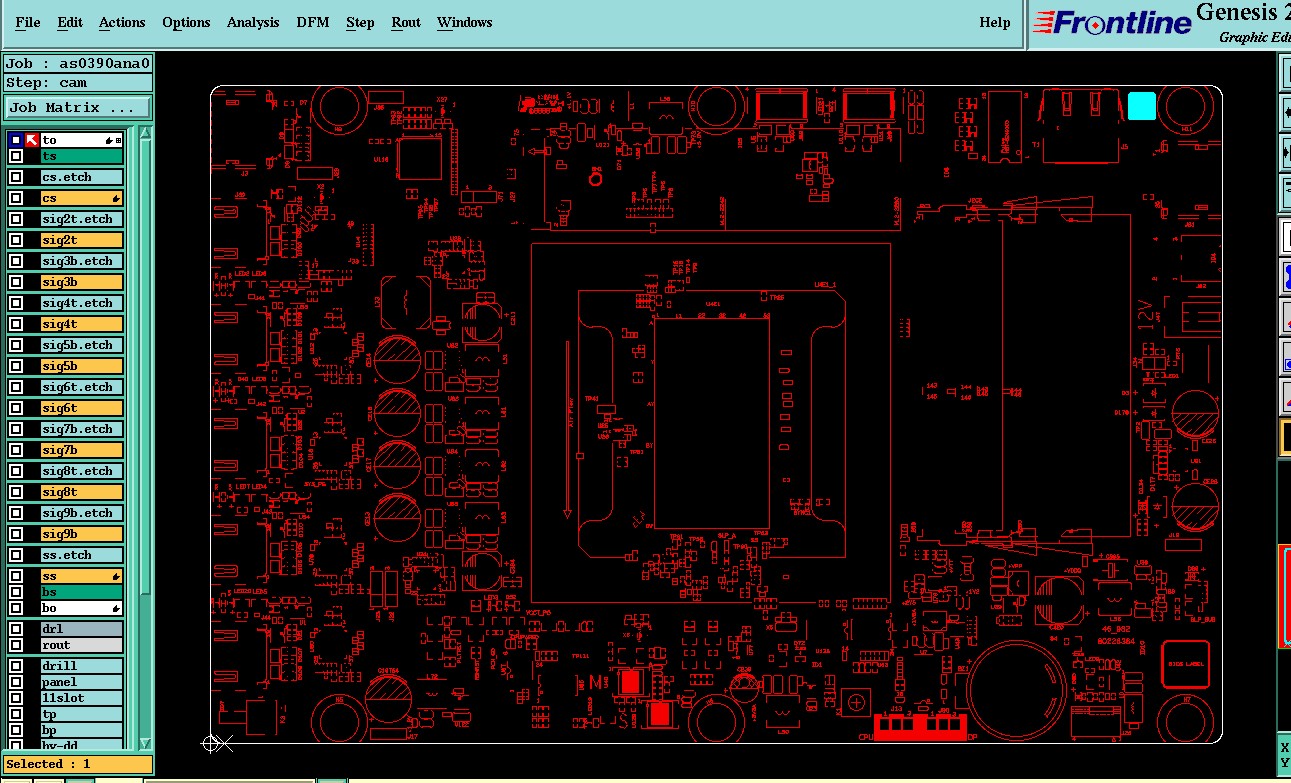The width and height of the screenshot is (1291, 783).
Task: Open the Job Matrix button
Action: (78, 107)
